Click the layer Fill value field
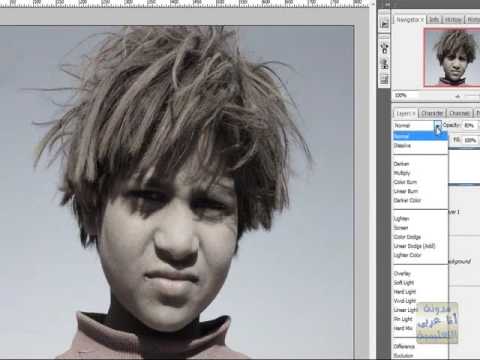 (470, 140)
